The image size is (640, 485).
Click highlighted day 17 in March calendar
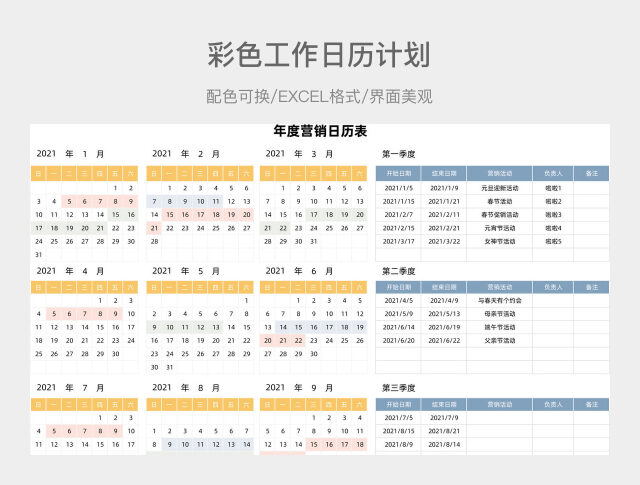[313, 215]
